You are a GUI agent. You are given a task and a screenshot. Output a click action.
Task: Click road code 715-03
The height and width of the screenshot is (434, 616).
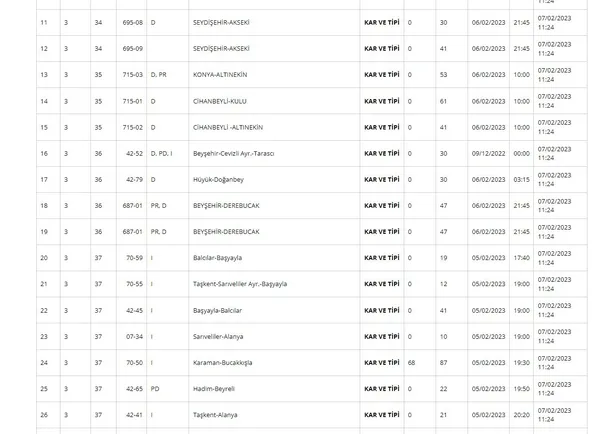tap(132, 75)
